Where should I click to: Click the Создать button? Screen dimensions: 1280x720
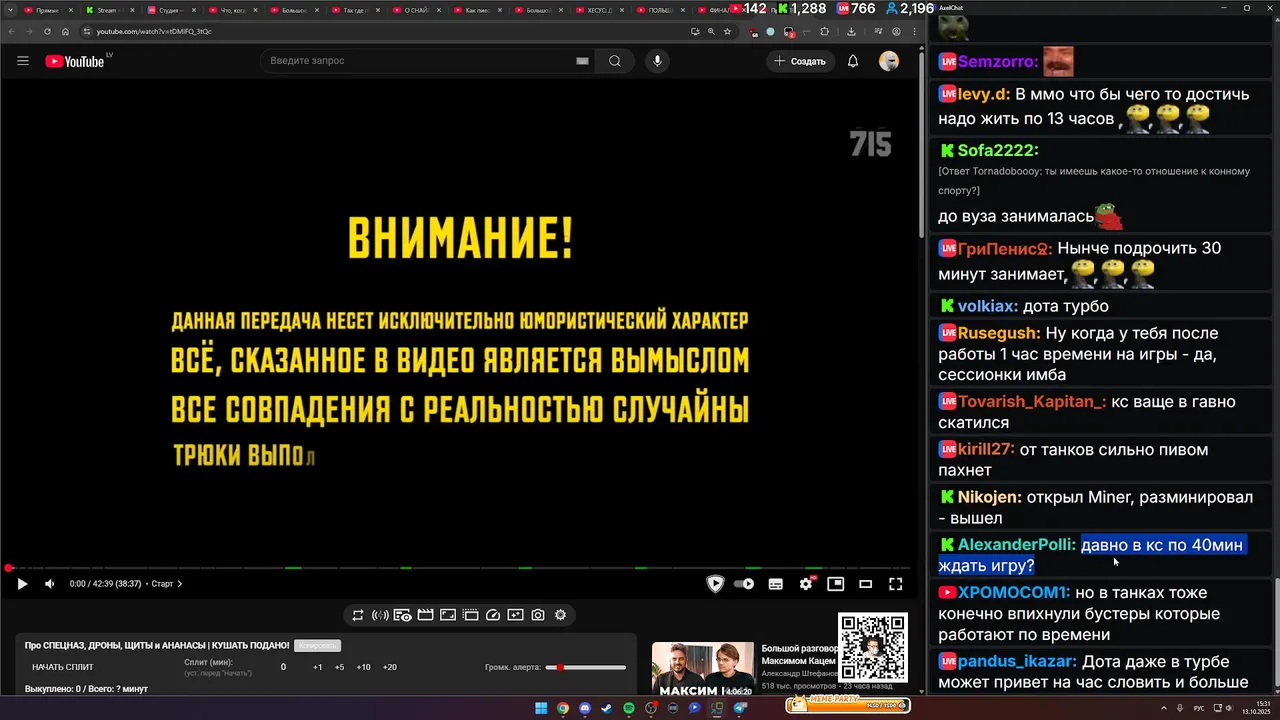pos(800,61)
